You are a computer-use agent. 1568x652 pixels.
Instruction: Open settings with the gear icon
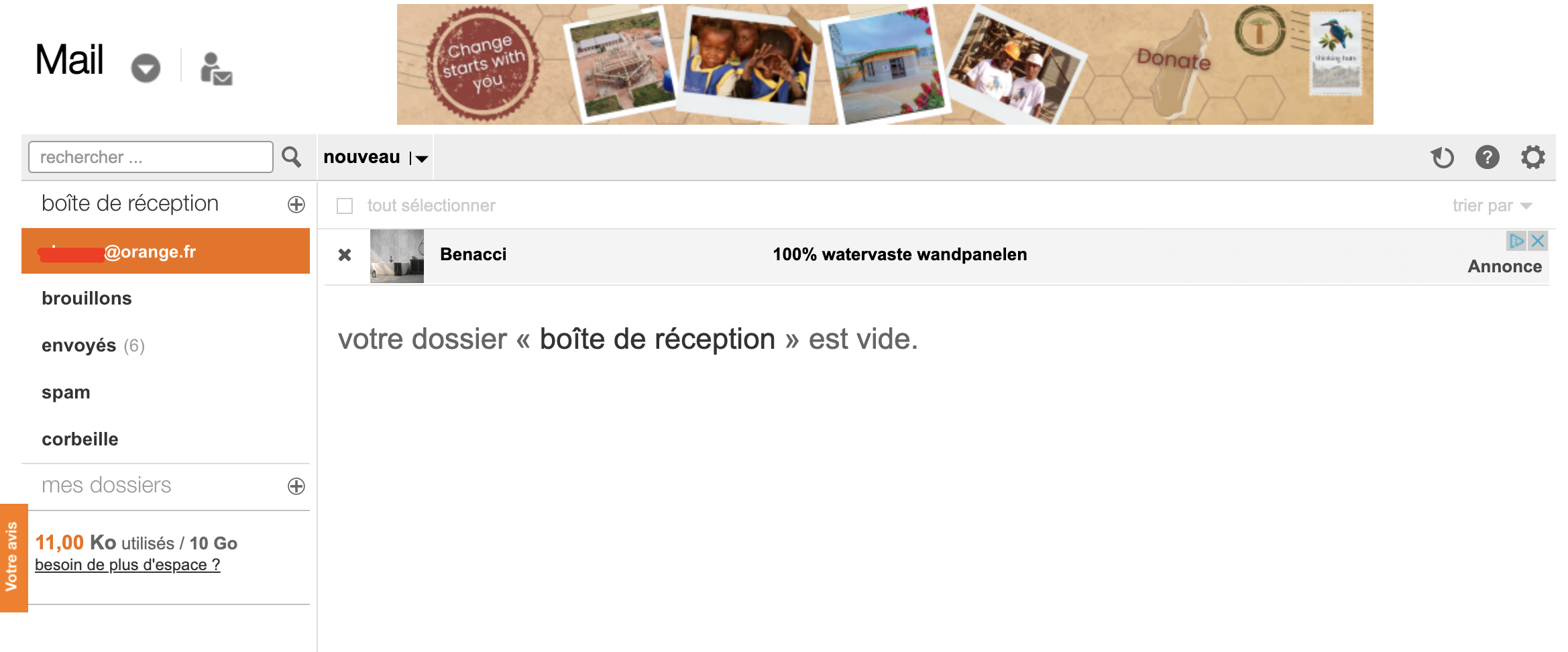pyautogui.click(x=1532, y=158)
